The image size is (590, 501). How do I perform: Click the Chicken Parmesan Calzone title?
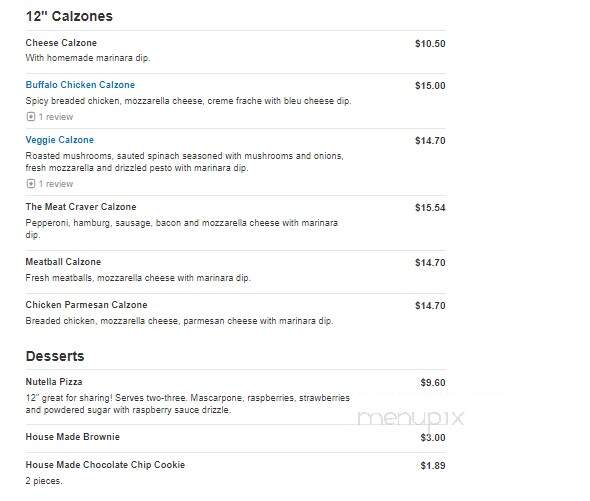(87, 305)
